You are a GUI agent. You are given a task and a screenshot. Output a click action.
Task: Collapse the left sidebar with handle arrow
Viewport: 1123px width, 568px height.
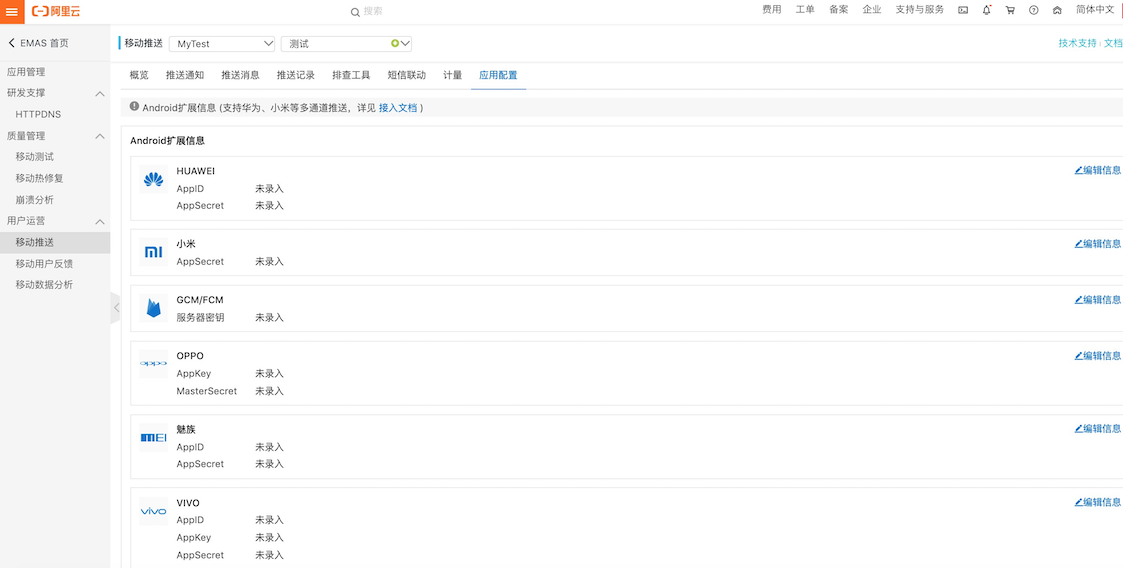click(x=115, y=308)
